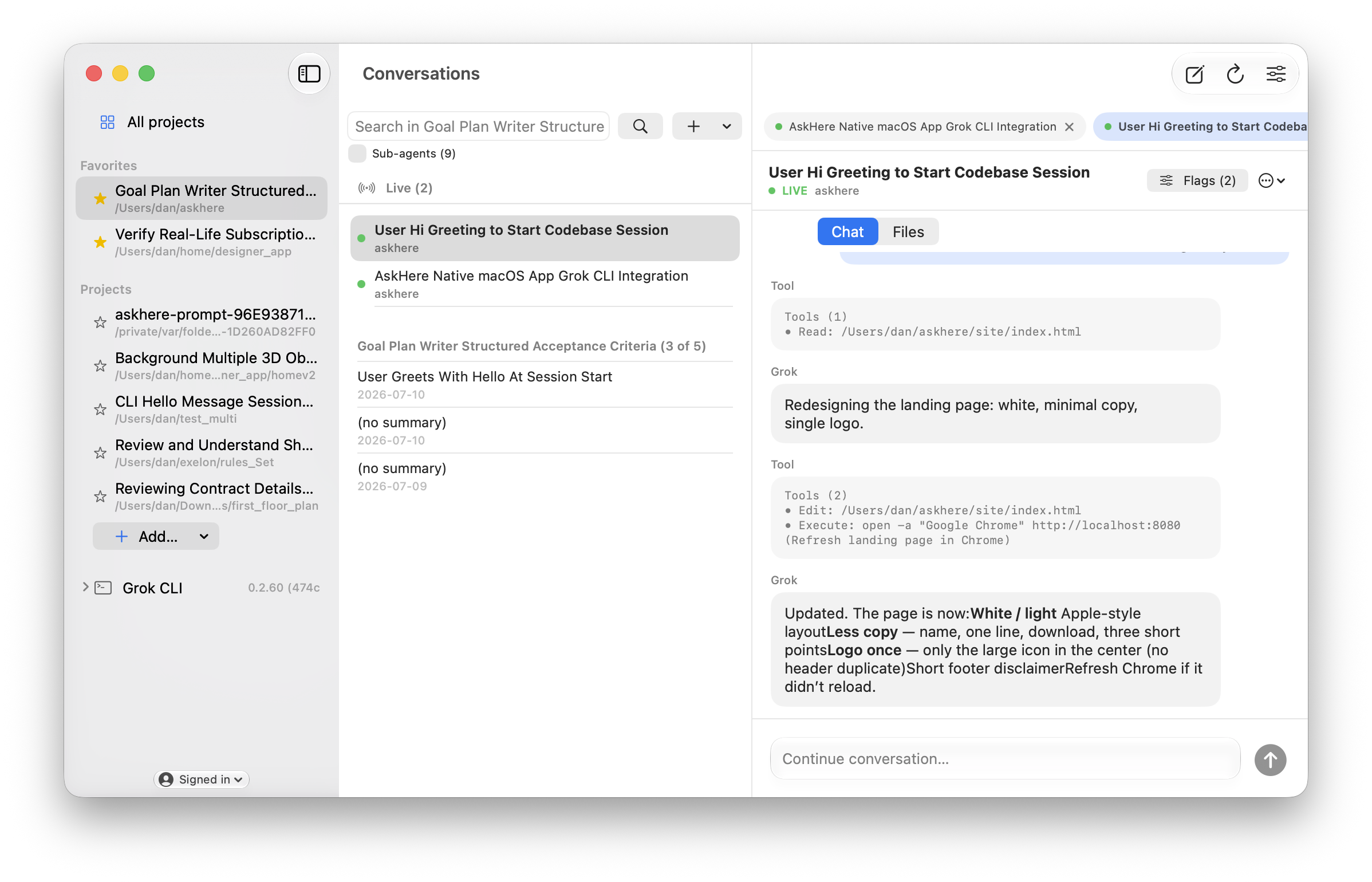Favorite Reviewing Contract Details project star
This screenshot has width=1372, height=882.
point(100,496)
